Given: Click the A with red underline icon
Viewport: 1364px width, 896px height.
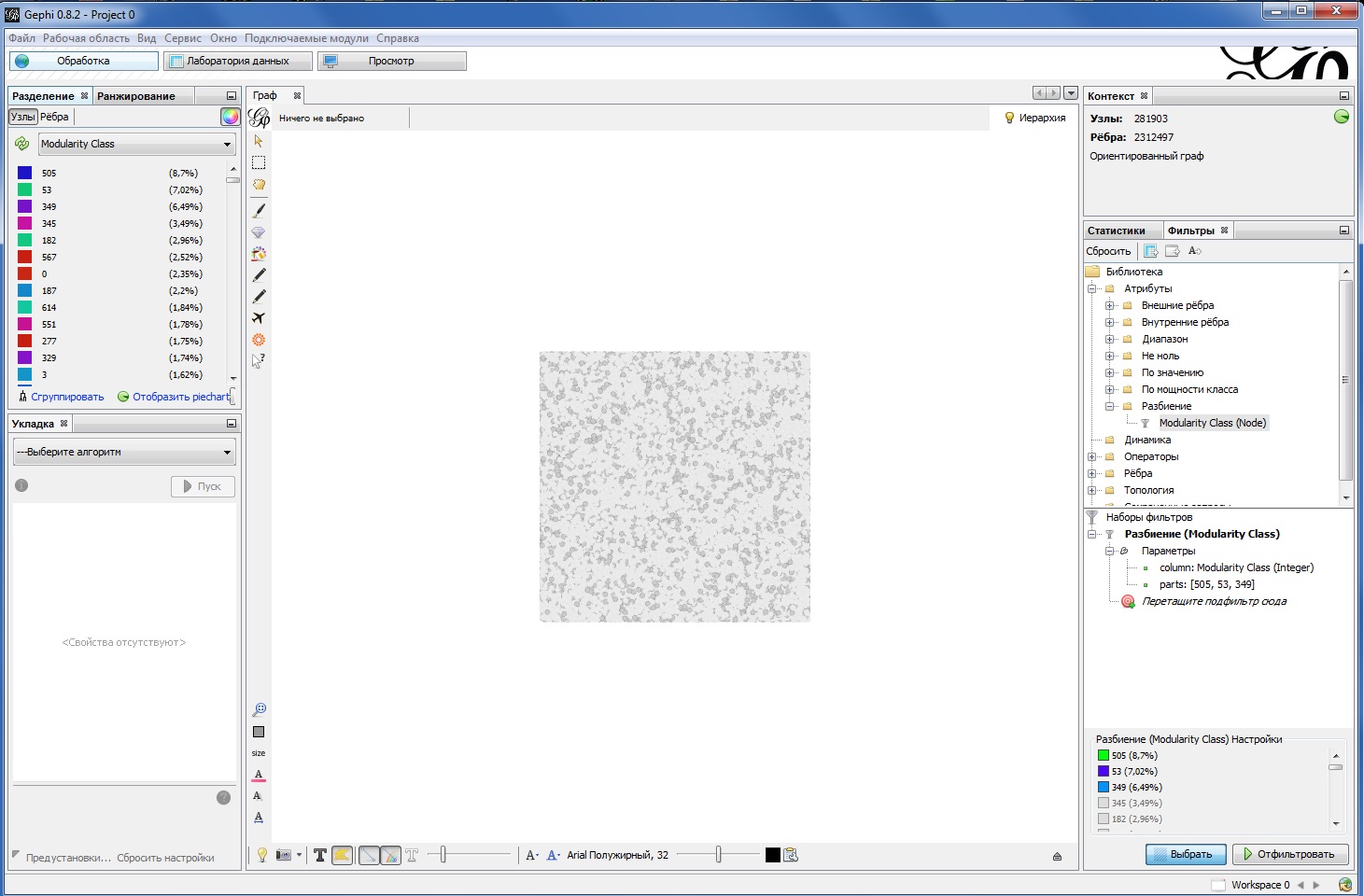Looking at the screenshot, I should point(259,775).
